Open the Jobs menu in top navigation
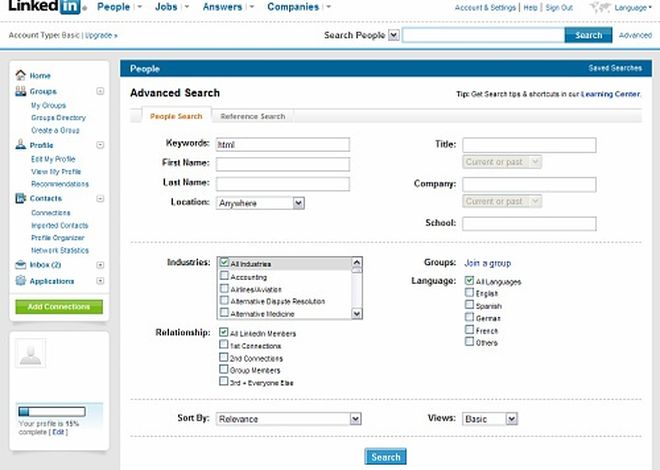The width and height of the screenshot is (660, 470). tap(172, 7)
